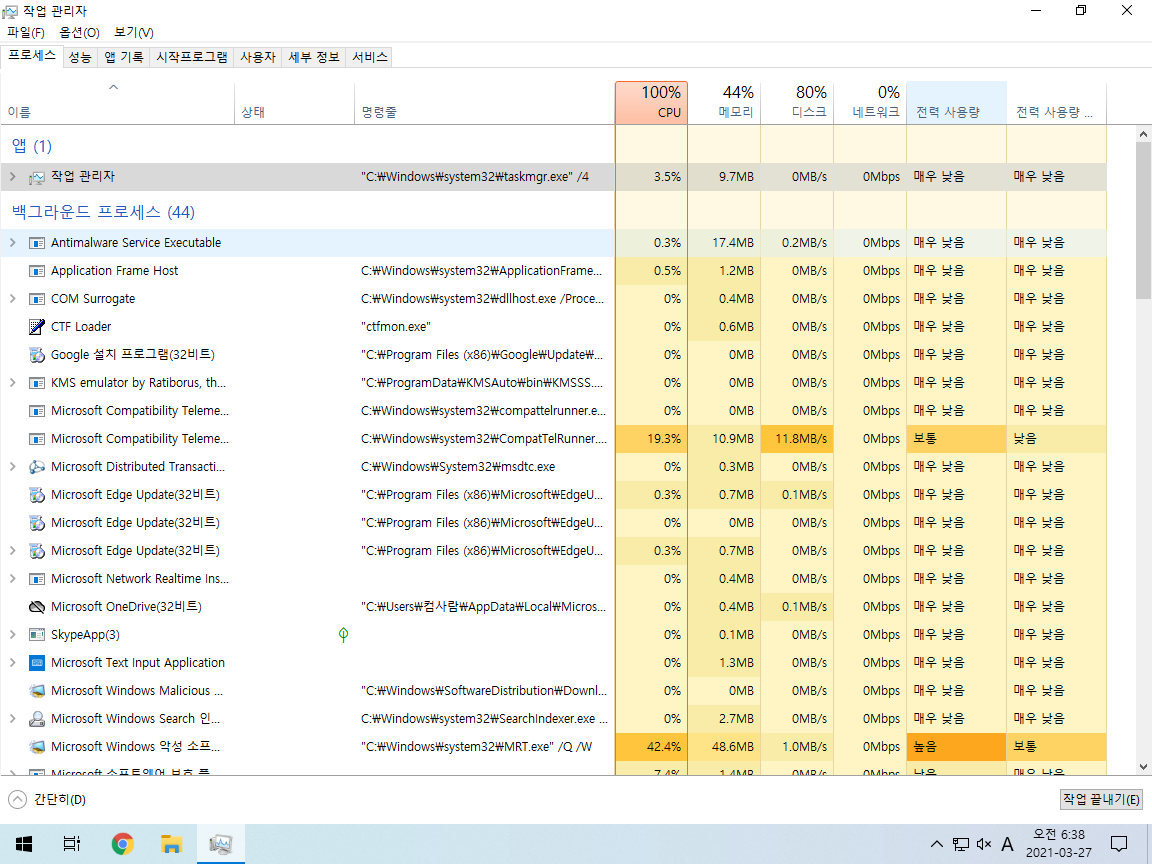Open the 파일(F) menu
This screenshot has height=864, width=1152.
tap(26, 32)
